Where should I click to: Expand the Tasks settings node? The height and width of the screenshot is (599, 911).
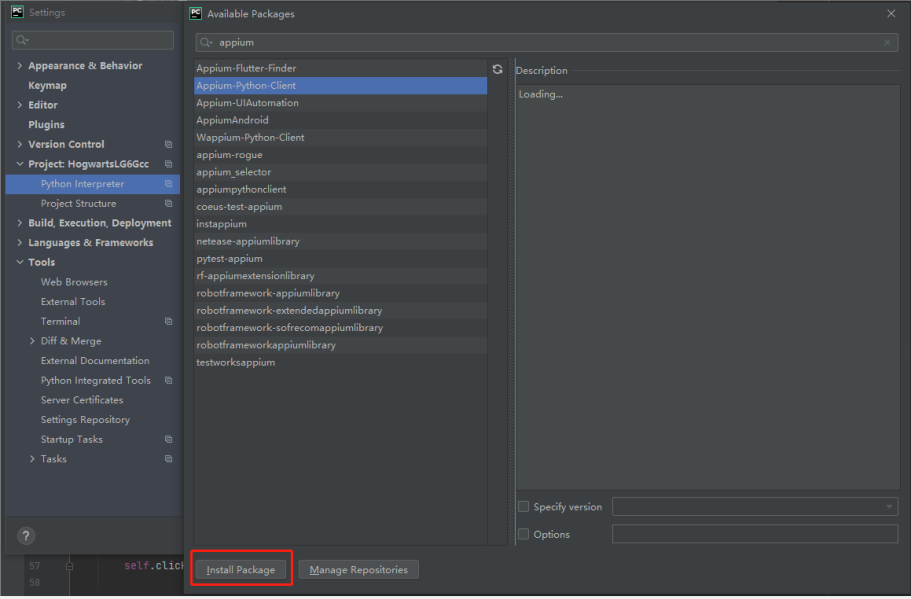click(32, 459)
